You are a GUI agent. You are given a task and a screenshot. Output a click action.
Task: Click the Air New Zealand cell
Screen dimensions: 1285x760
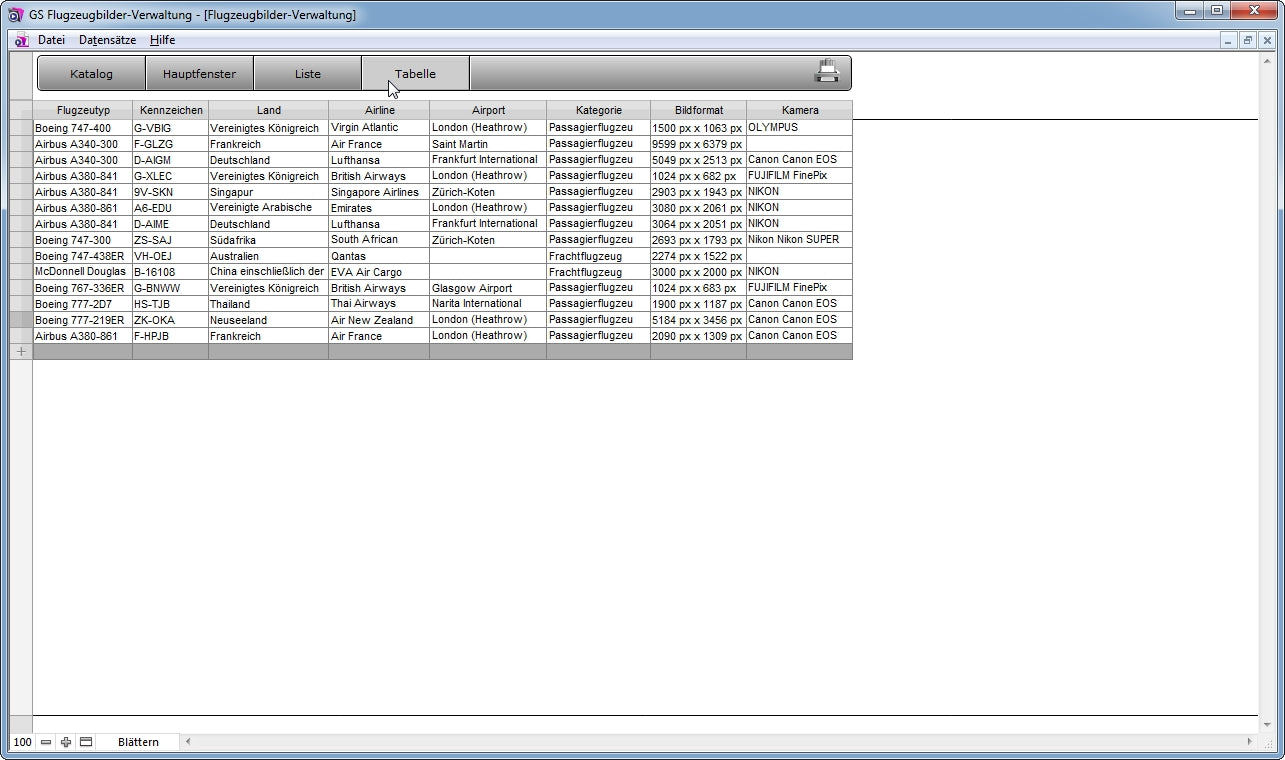379,320
